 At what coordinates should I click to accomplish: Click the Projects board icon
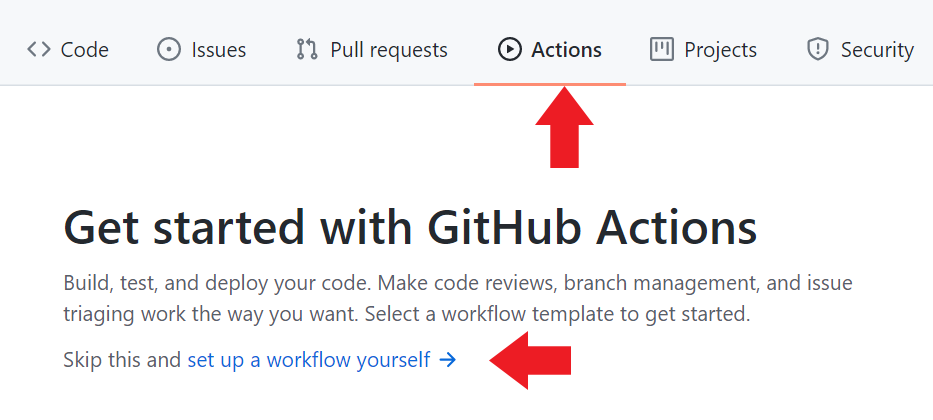[662, 49]
